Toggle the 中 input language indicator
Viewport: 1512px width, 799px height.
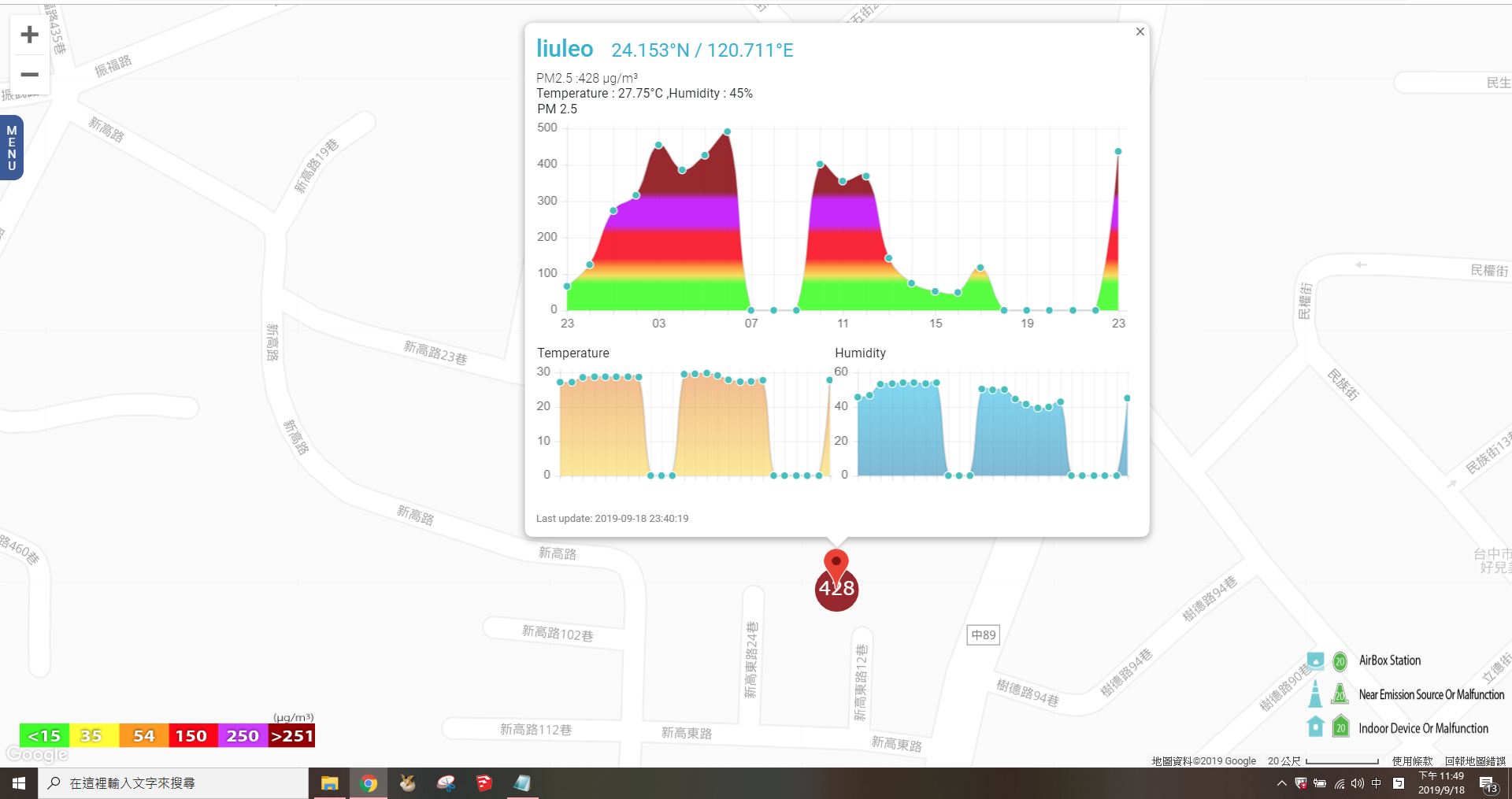[x=1377, y=783]
